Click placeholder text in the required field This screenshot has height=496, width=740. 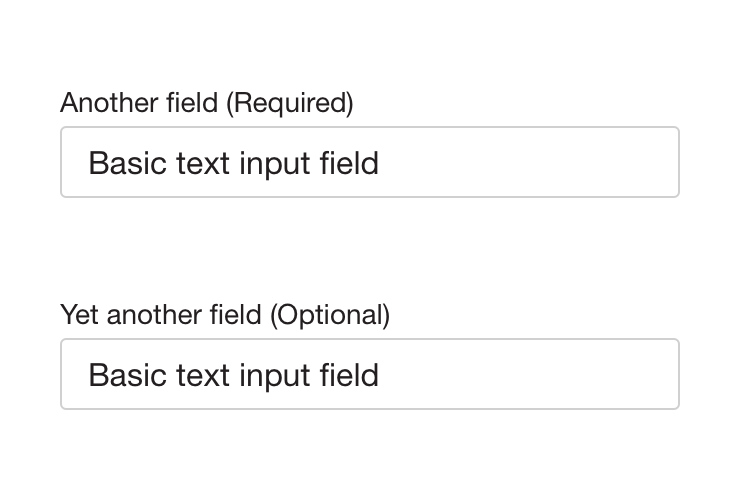coord(234,162)
